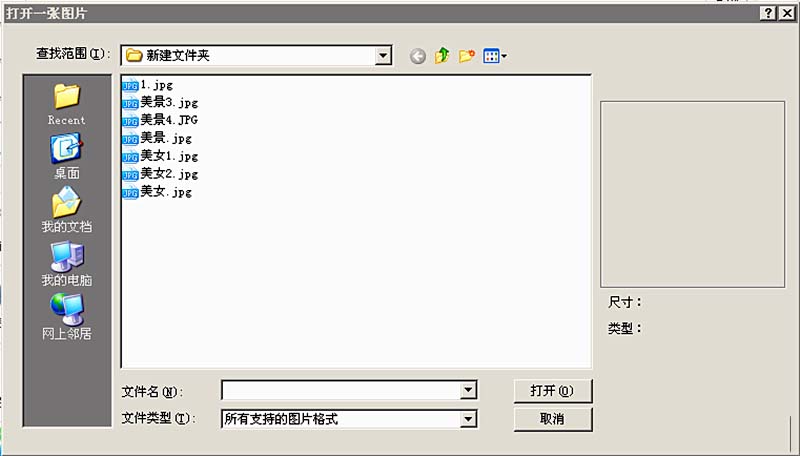Image resolution: width=800 pixels, height=456 pixels.
Task: Select file name 美景4.JPG
Action: [x=169, y=120]
